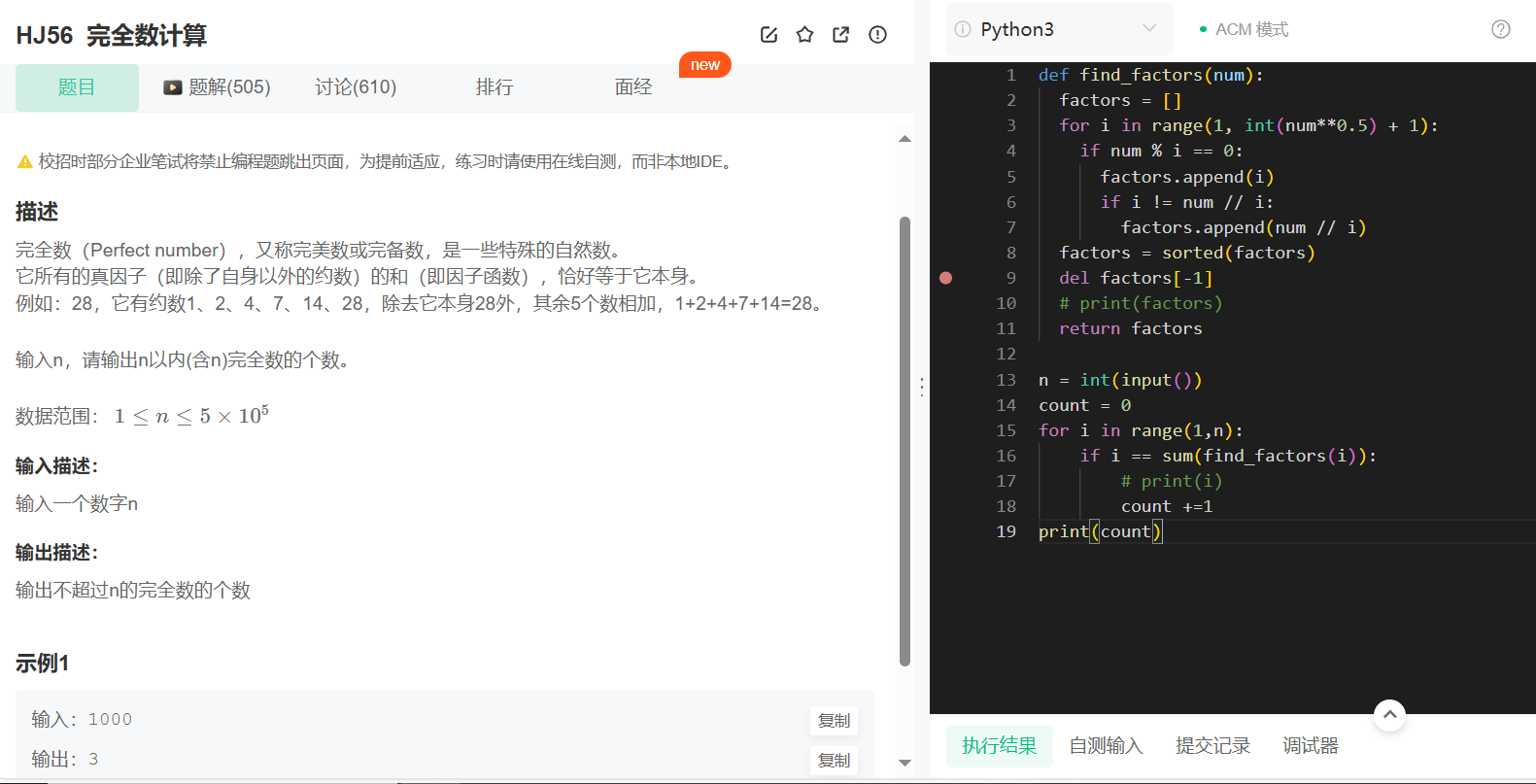Open the 提交记录 tab

tap(1212, 745)
